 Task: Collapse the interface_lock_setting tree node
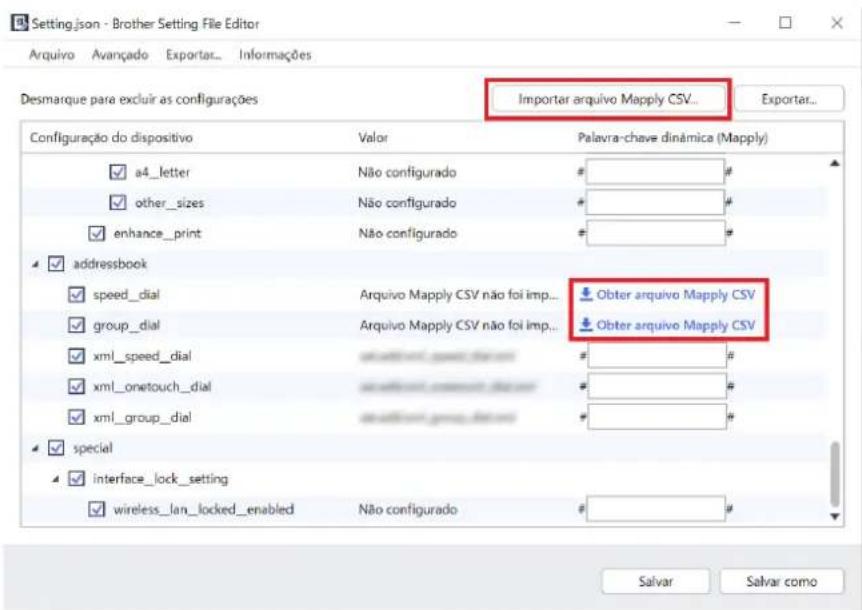(x=56, y=479)
